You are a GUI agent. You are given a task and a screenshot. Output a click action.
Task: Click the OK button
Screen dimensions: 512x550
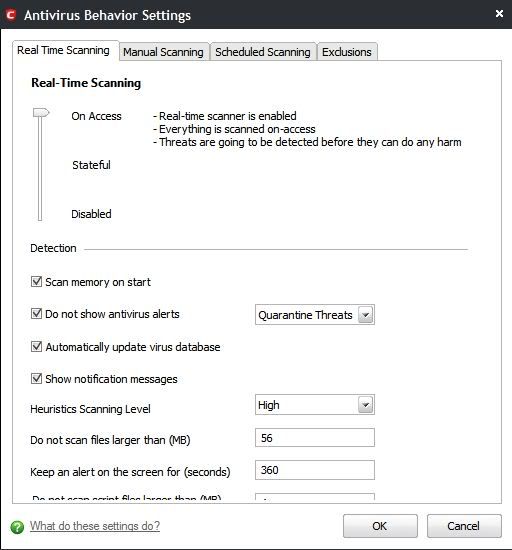click(x=380, y=526)
